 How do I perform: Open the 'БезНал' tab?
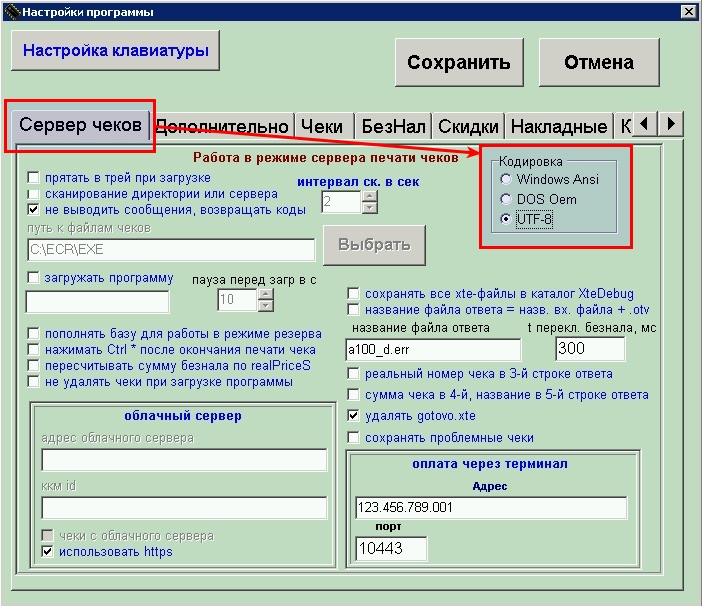393,127
